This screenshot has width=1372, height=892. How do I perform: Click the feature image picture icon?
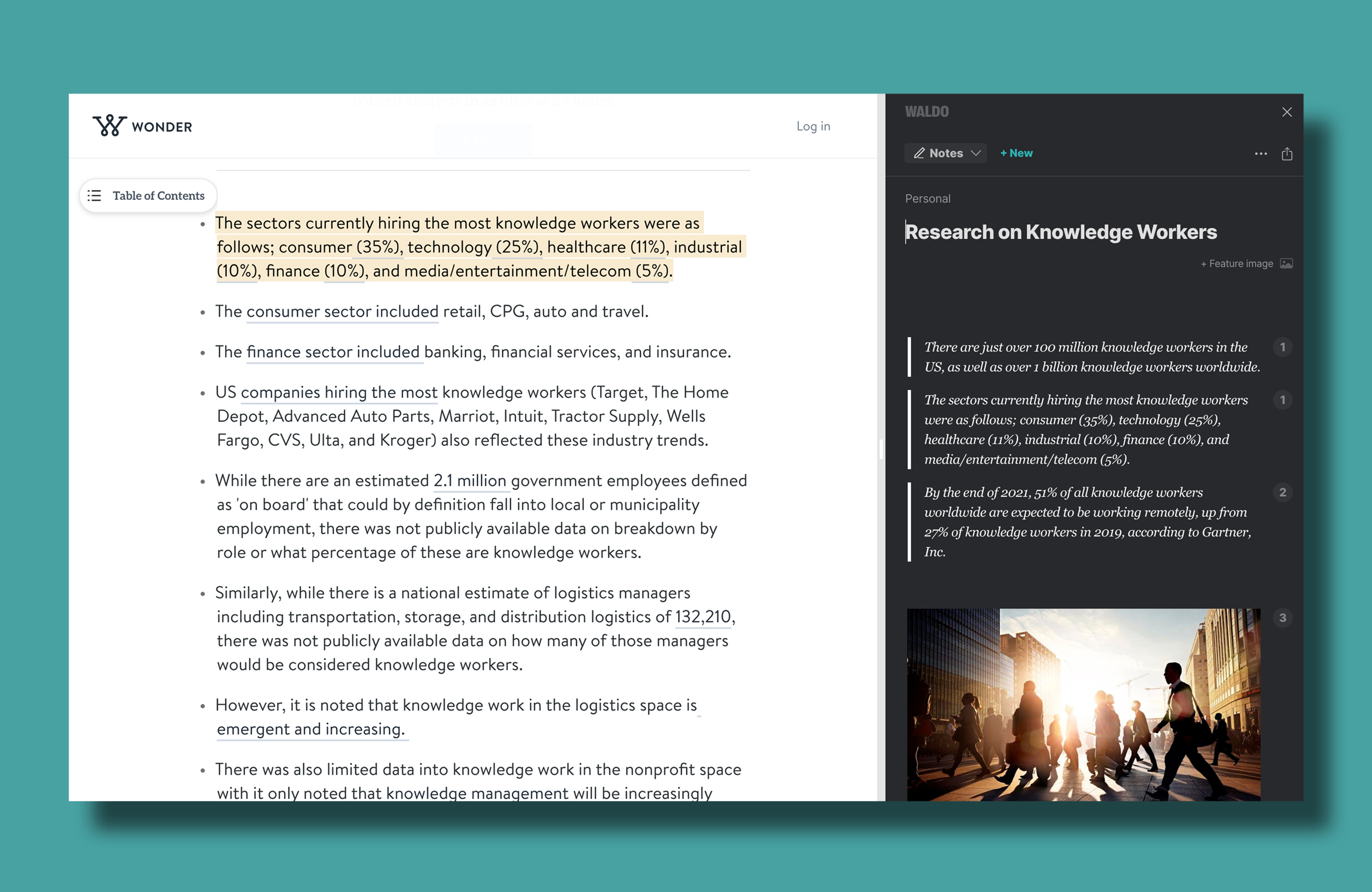(x=1286, y=263)
